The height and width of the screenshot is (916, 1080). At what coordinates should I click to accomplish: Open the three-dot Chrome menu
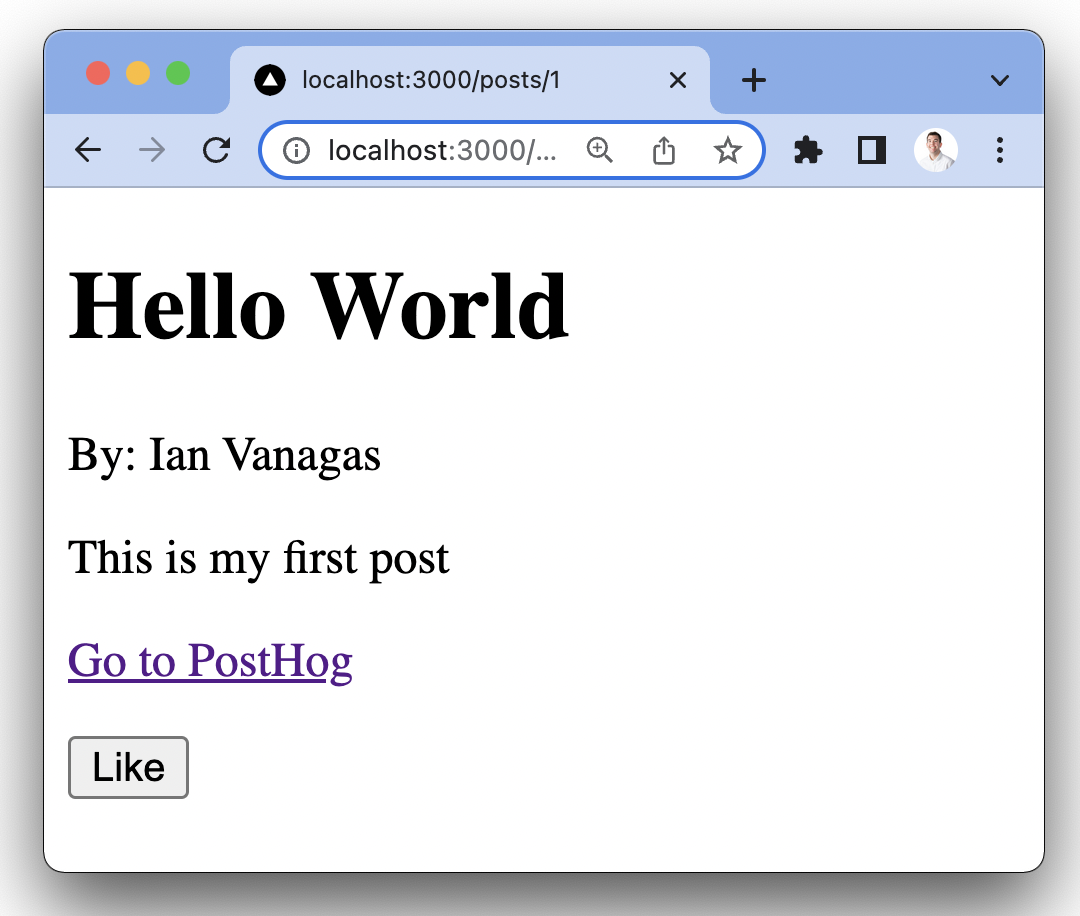pos(1000,150)
